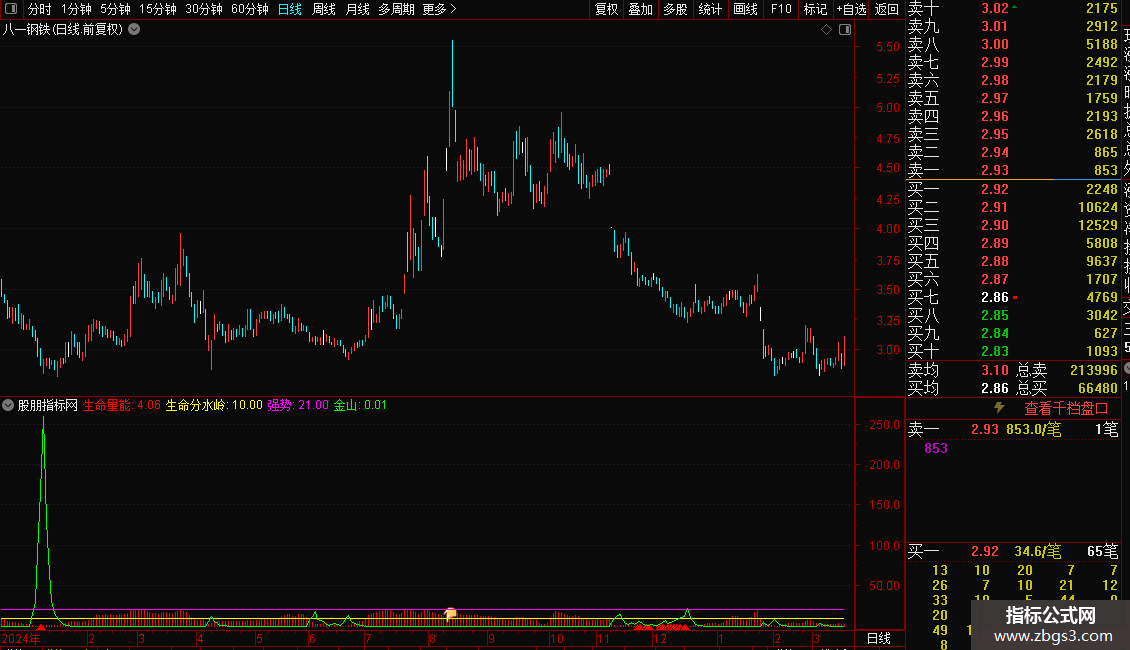Click the 65笔 order count
The image size is (1130, 650).
point(1103,551)
